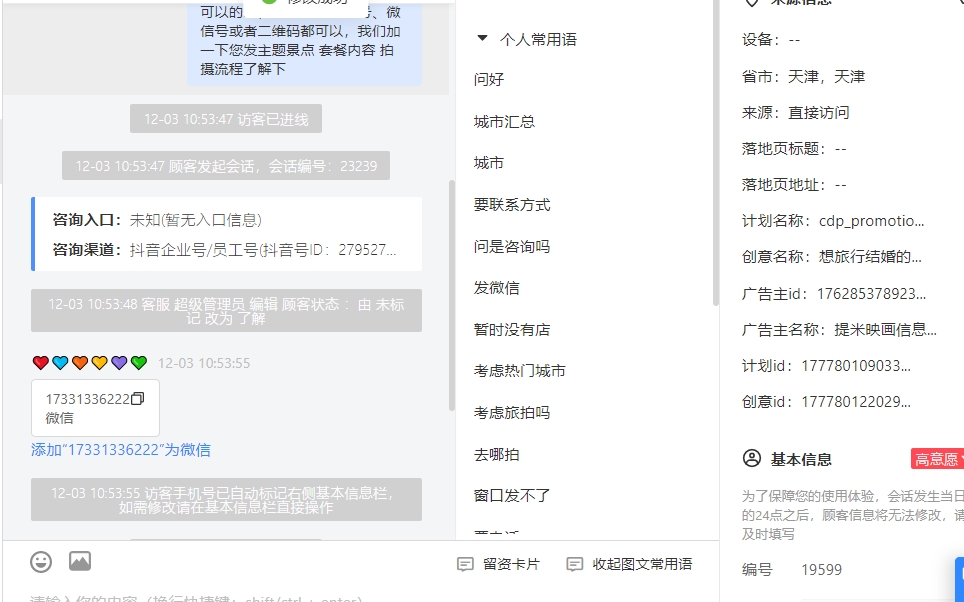Click 收起图文常用语 button
This screenshot has height=602, width=964.
pos(630,564)
